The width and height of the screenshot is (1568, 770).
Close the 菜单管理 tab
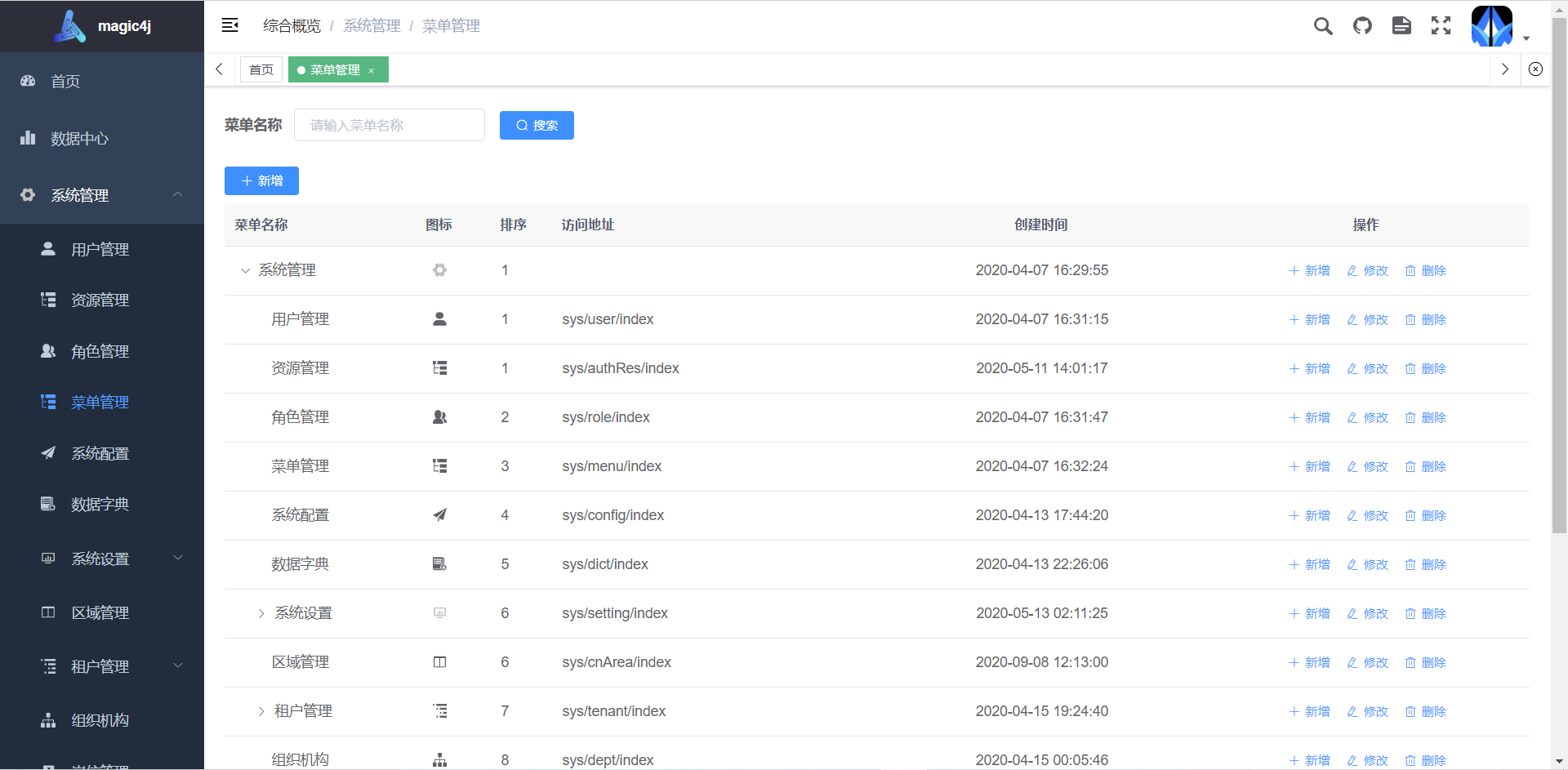(372, 70)
